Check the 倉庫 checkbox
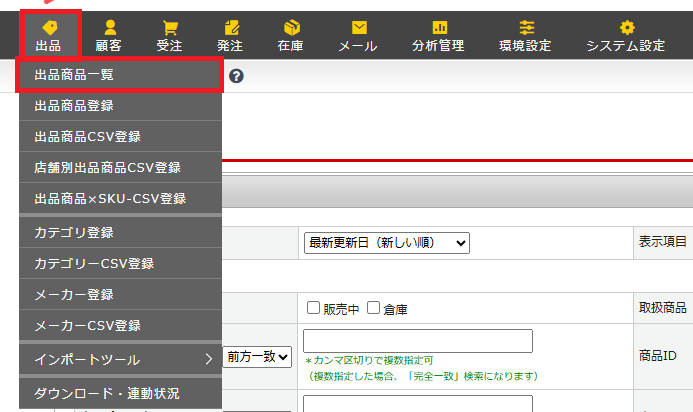693x412 pixels. tap(373, 308)
